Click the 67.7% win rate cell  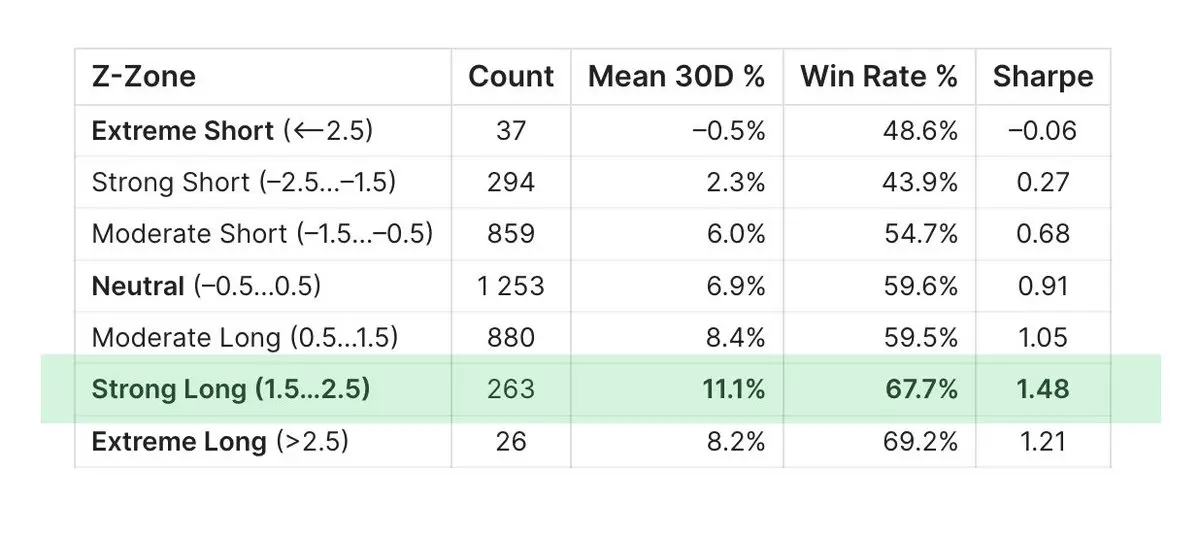[x=922, y=389]
